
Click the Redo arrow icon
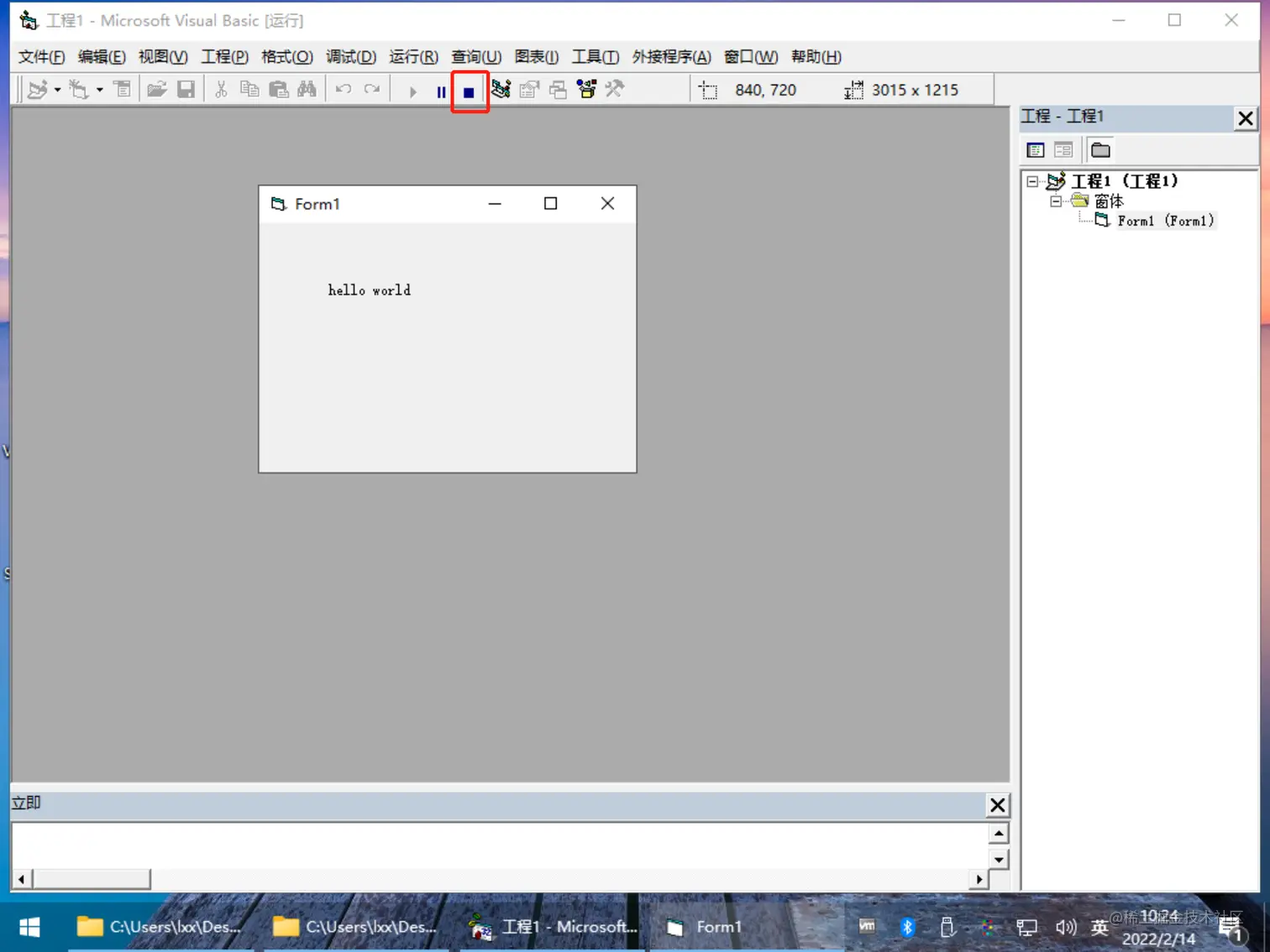[x=372, y=89]
